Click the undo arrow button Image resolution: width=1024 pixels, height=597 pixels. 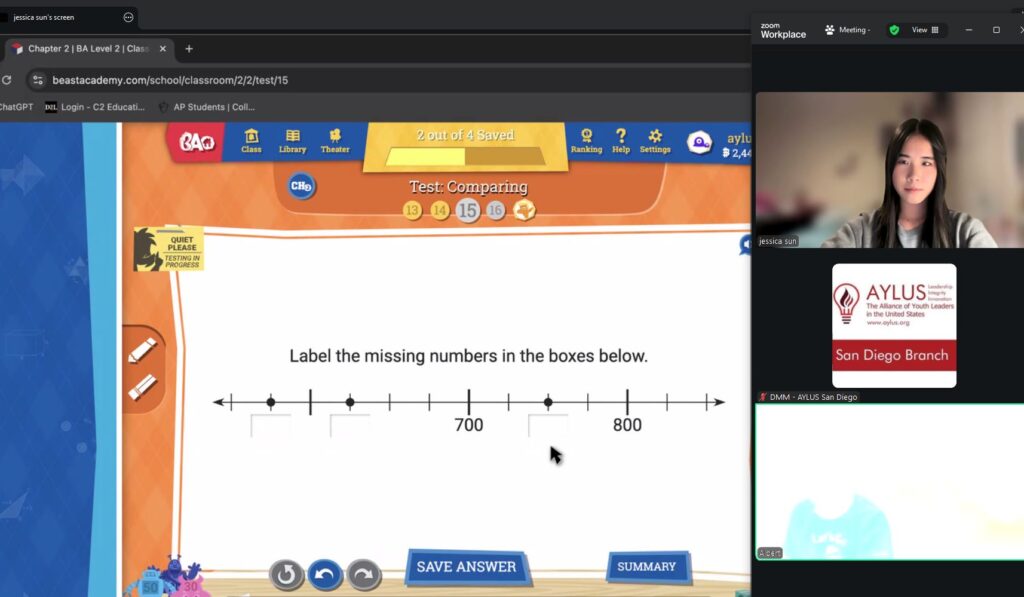pyautogui.click(x=325, y=574)
